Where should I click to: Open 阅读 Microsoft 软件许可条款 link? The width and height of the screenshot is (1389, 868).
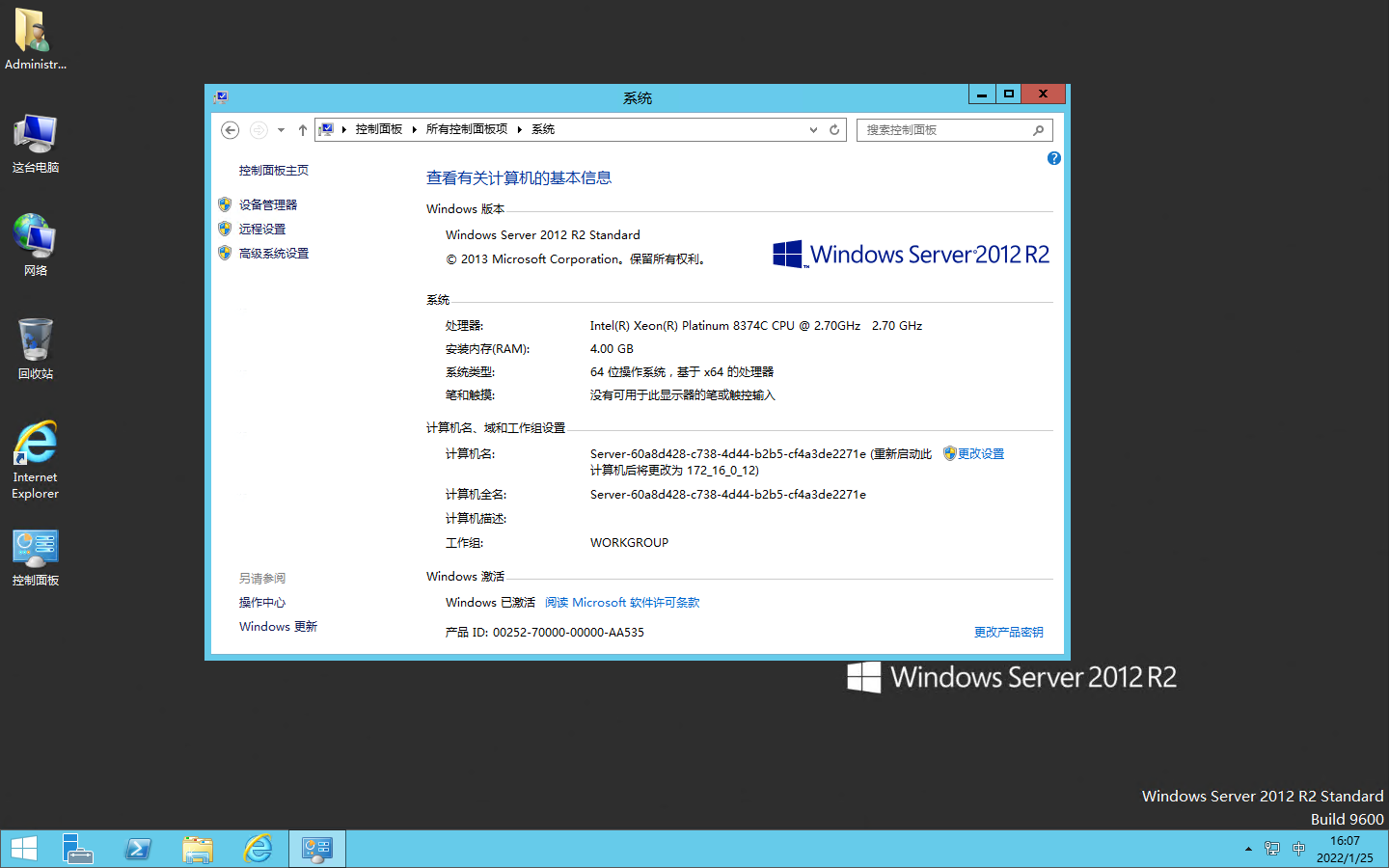coord(622,603)
